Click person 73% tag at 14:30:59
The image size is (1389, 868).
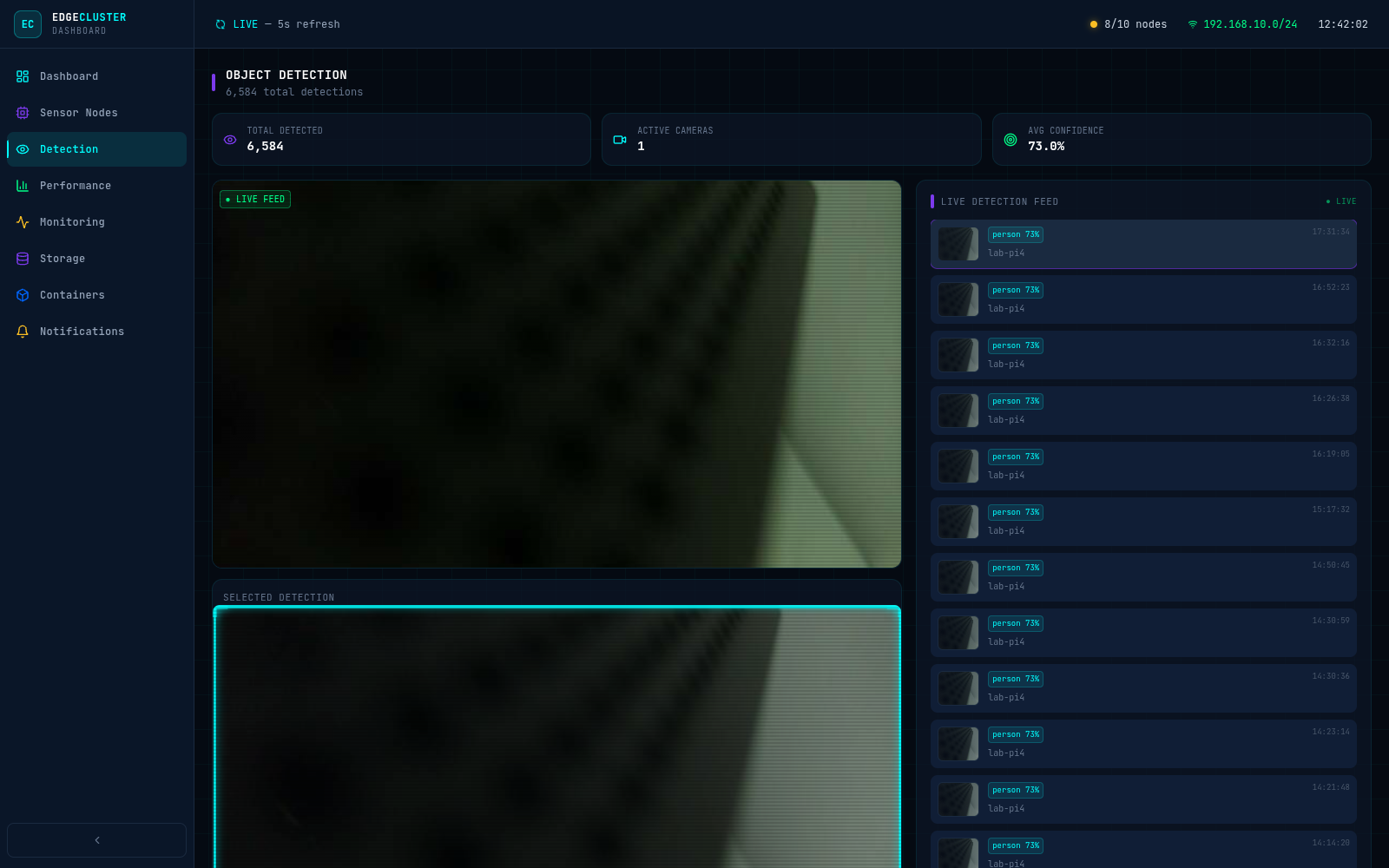[1016, 623]
